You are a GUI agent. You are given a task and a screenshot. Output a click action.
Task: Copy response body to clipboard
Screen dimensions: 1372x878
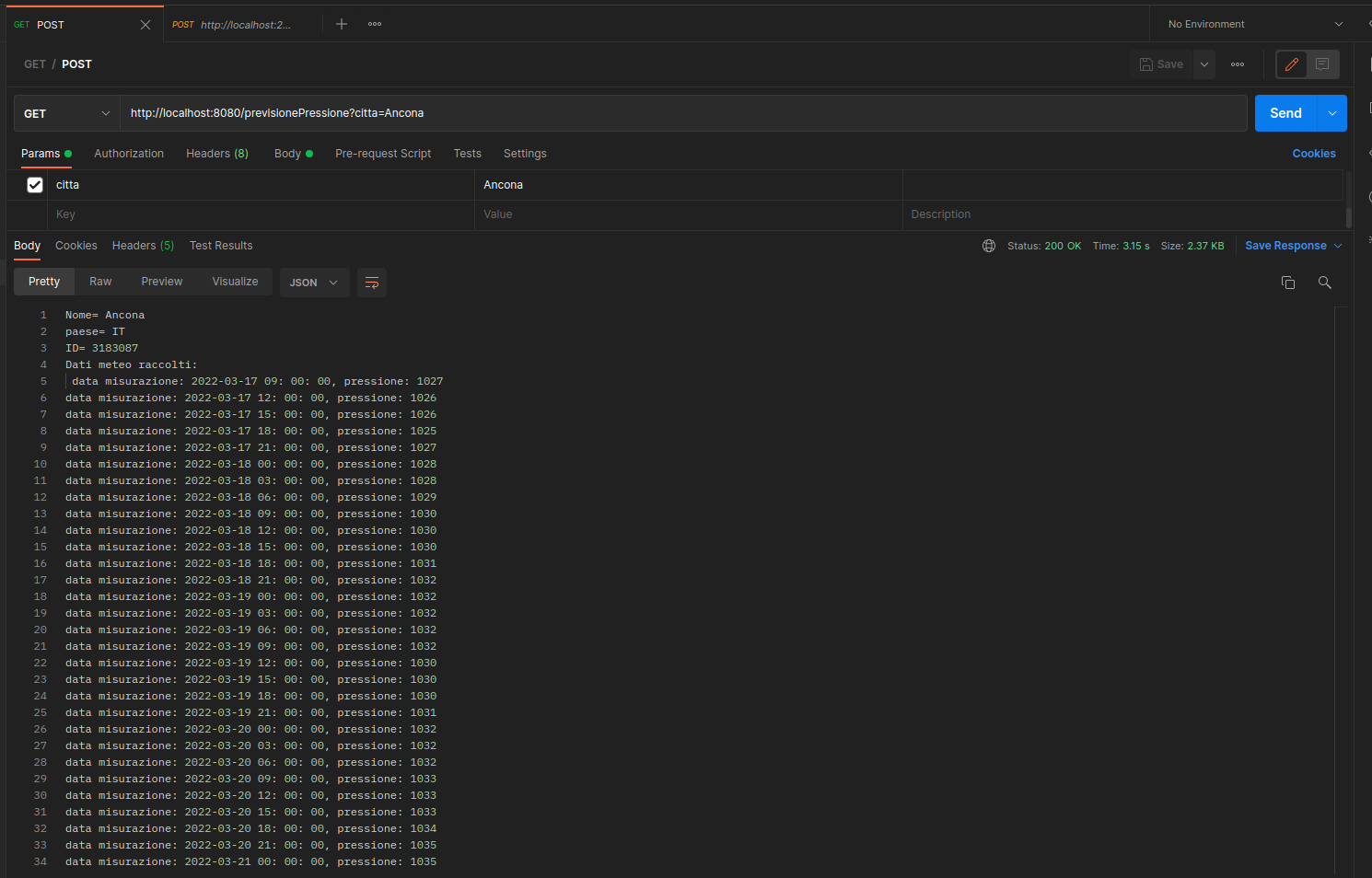(1288, 283)
